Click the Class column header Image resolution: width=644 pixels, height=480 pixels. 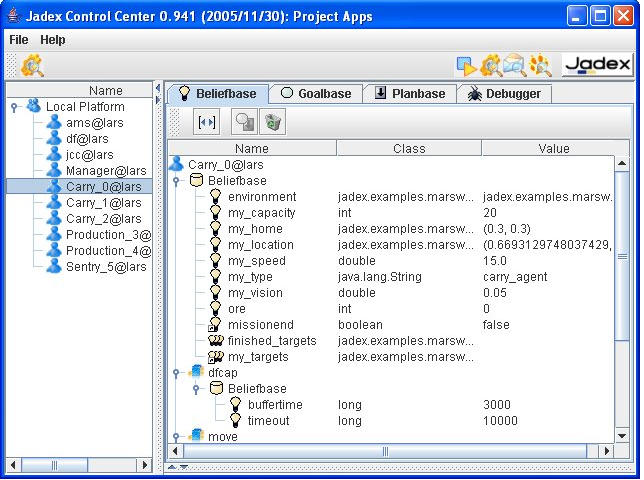point(409,148)
